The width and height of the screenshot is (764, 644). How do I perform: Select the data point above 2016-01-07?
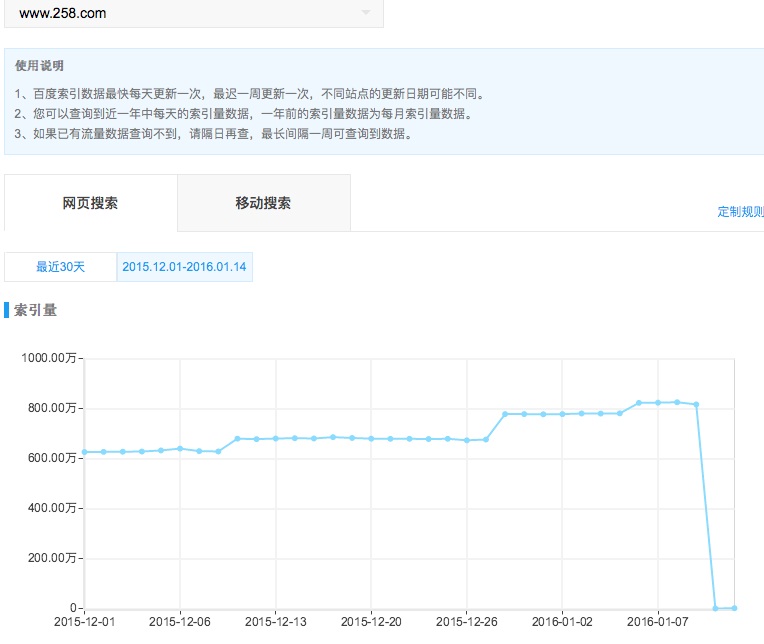(x=658, y=403)
